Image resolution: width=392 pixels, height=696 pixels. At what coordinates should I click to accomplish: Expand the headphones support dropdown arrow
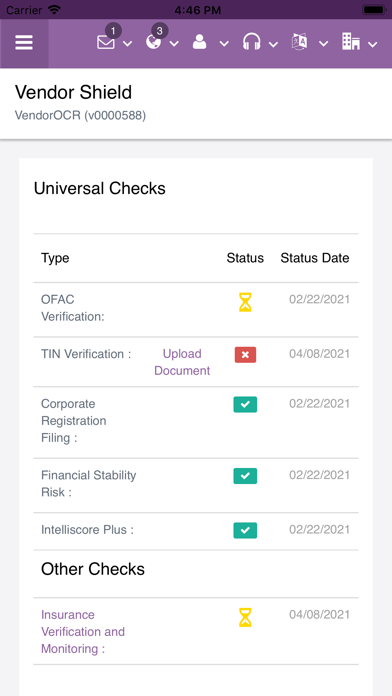tap(273, 44)
